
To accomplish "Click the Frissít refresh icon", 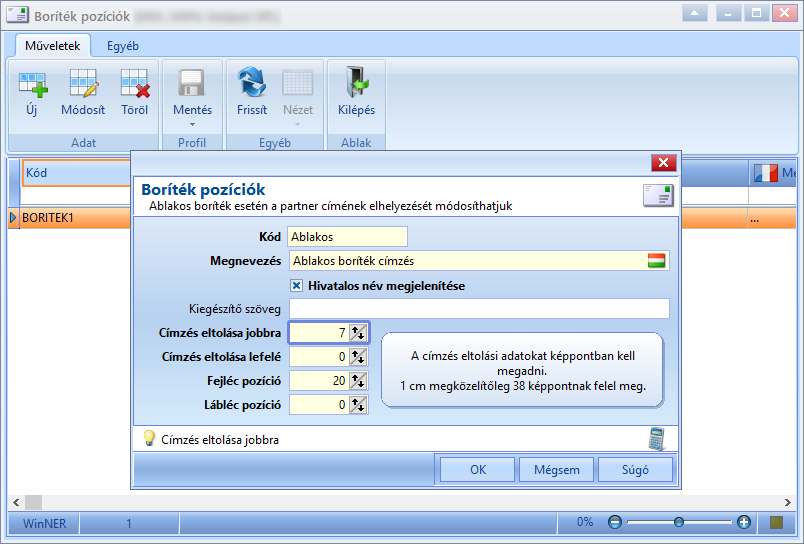I will point(252,83).
